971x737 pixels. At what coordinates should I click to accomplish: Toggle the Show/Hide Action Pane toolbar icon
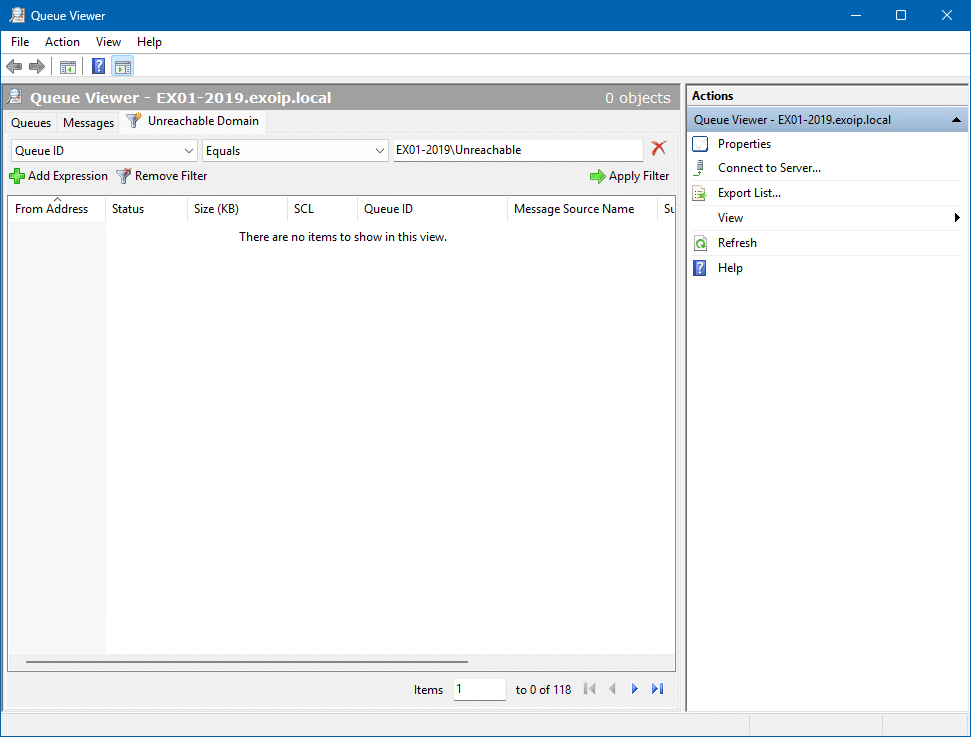(x=123, y=67)
